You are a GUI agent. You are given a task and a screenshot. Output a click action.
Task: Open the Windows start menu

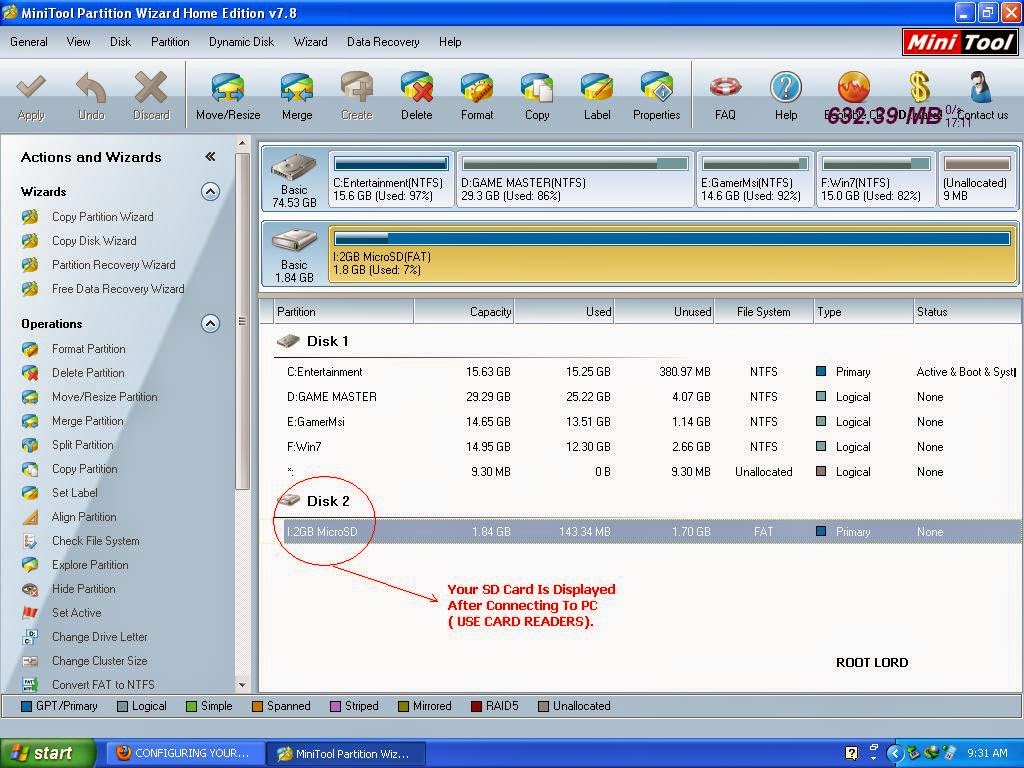[x=48, y=753]
